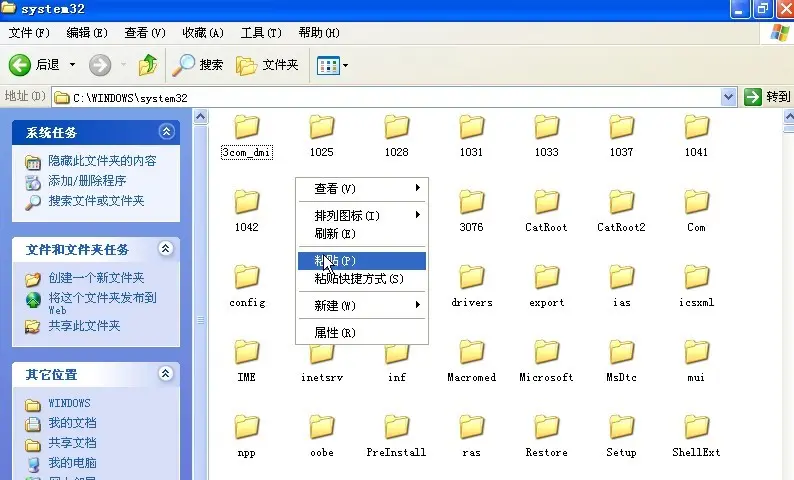Open the 帮助(H) menu
The image size is (794, 480).
[320, 33]
